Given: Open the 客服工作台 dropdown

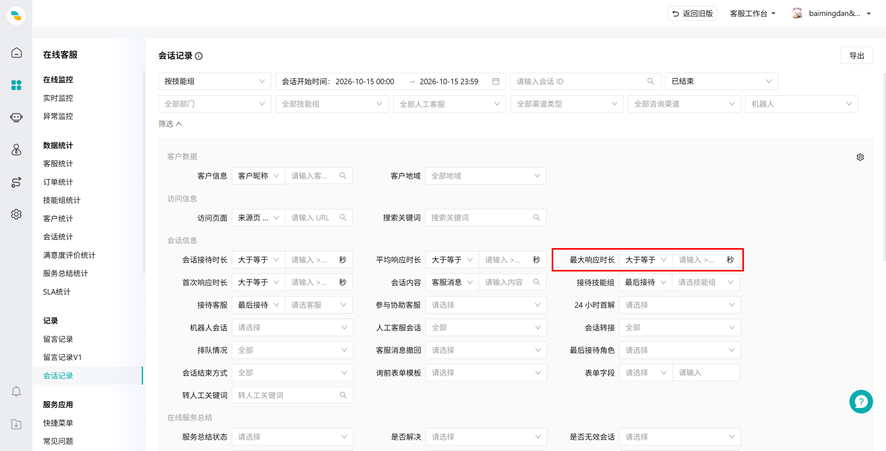Looking at the screenshot, I should pos(753,13).
